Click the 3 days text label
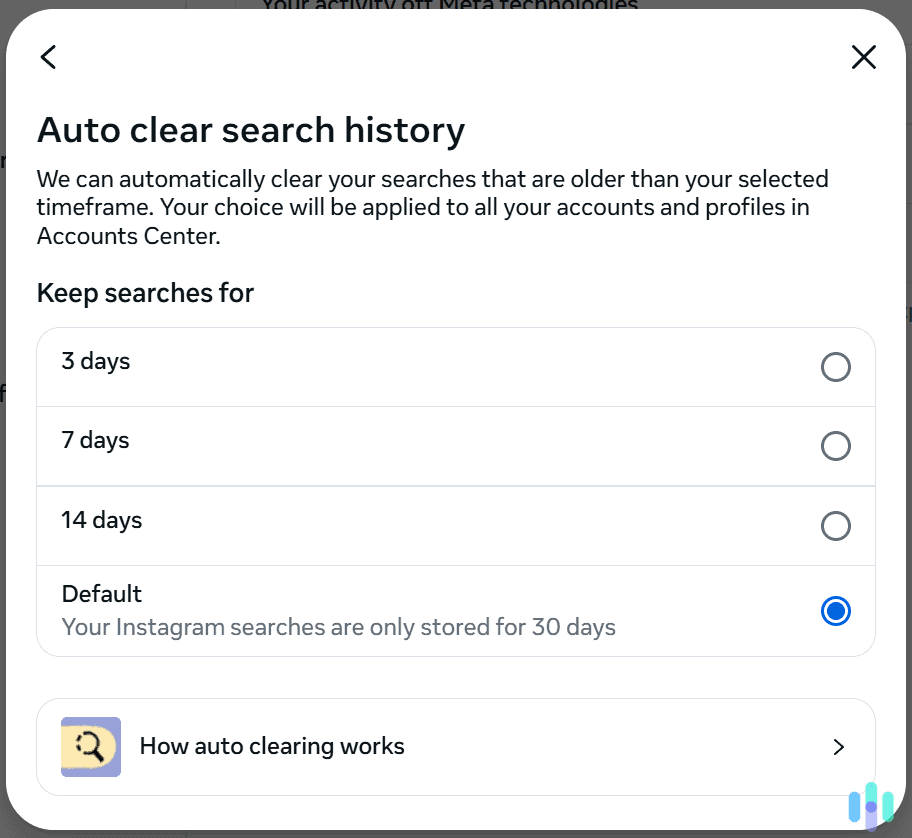This screenshot has width=912, height=838. (95, 361)
